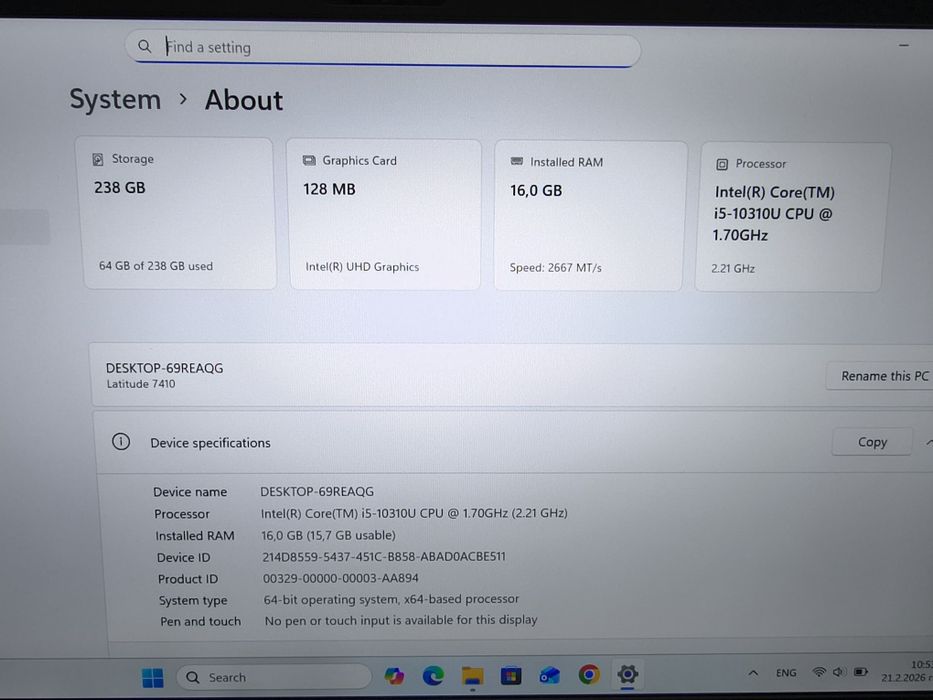Open the Processor i5-10310U card
The image size is (933, 700).
pos(791,217)
